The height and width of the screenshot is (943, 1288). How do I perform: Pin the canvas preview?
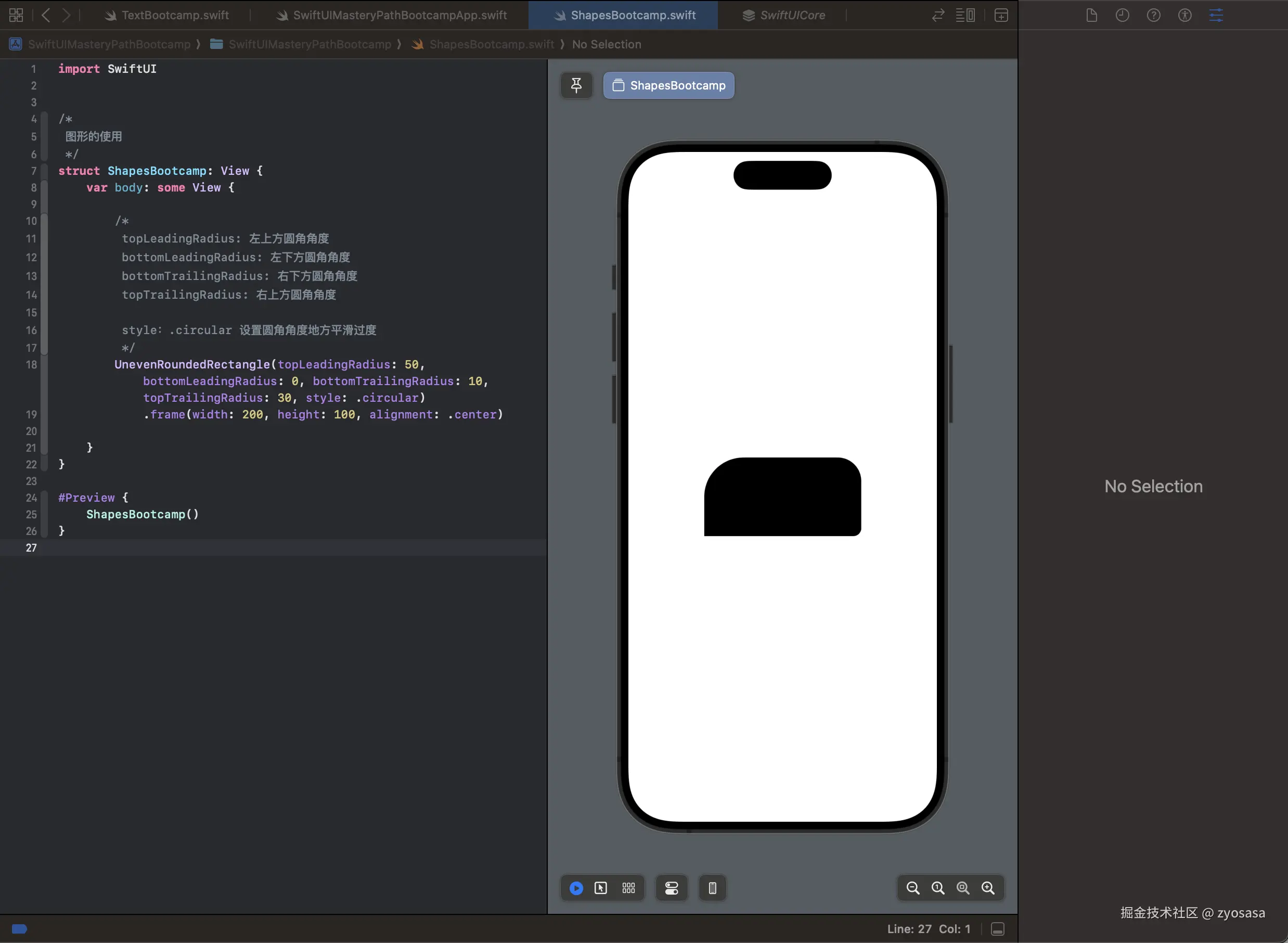pos(576,85)
